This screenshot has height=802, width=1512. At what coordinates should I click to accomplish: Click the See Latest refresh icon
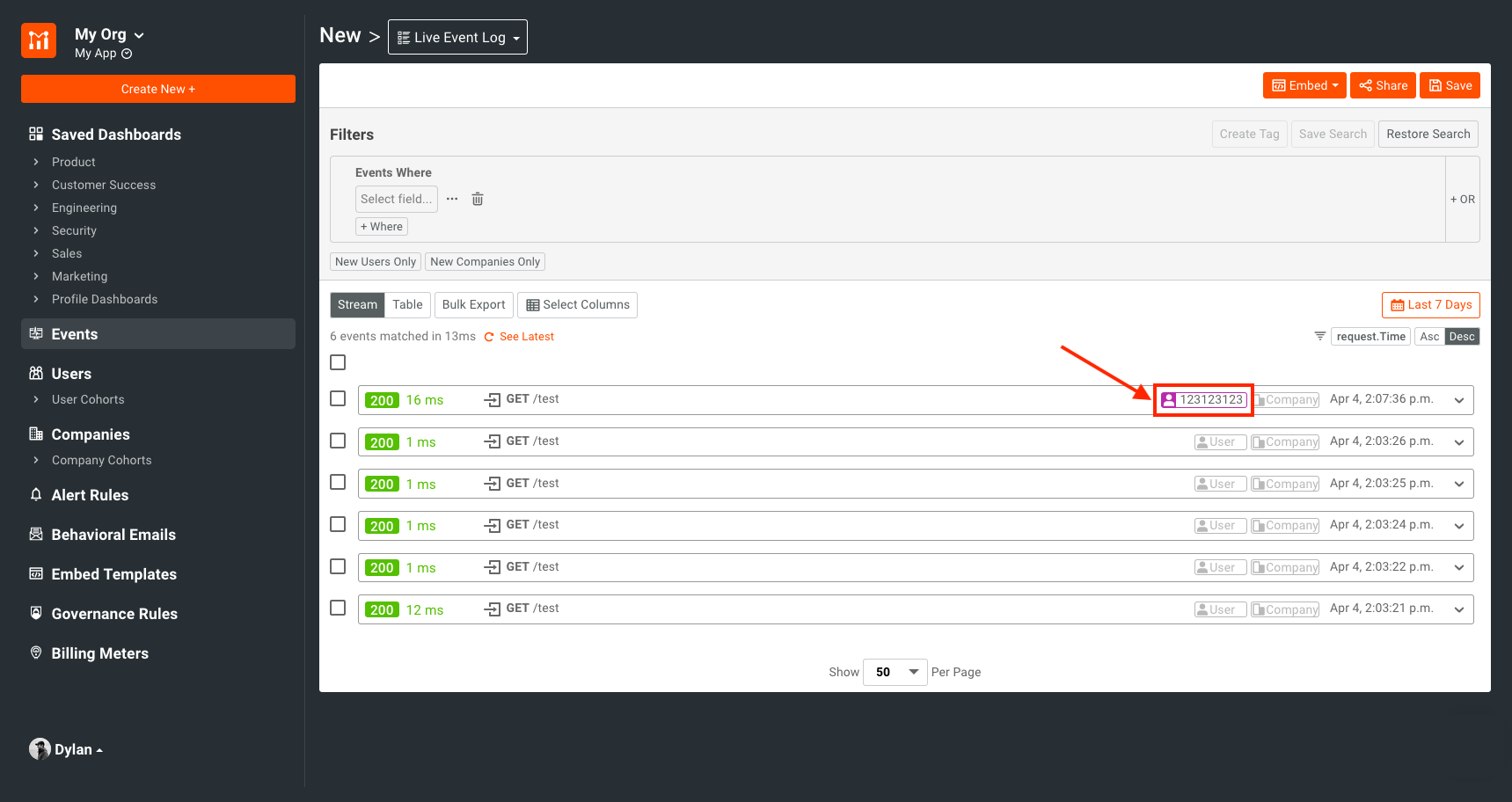(x=489, y=337)
